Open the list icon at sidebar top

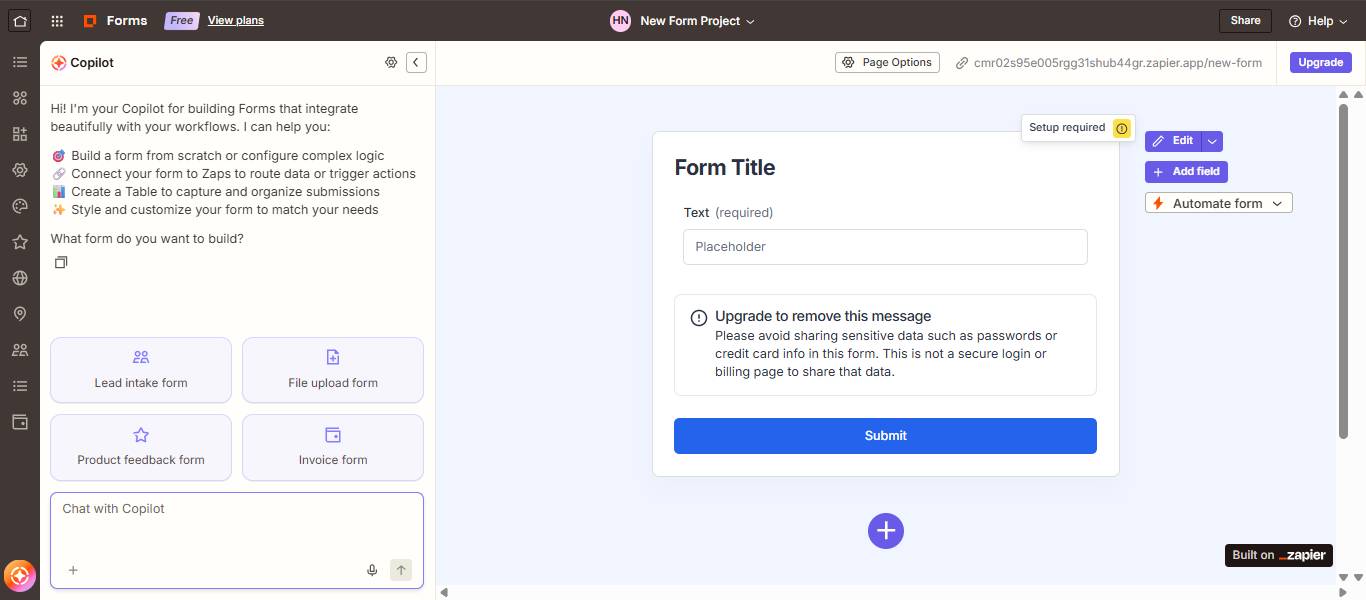(x=19, y=62)
